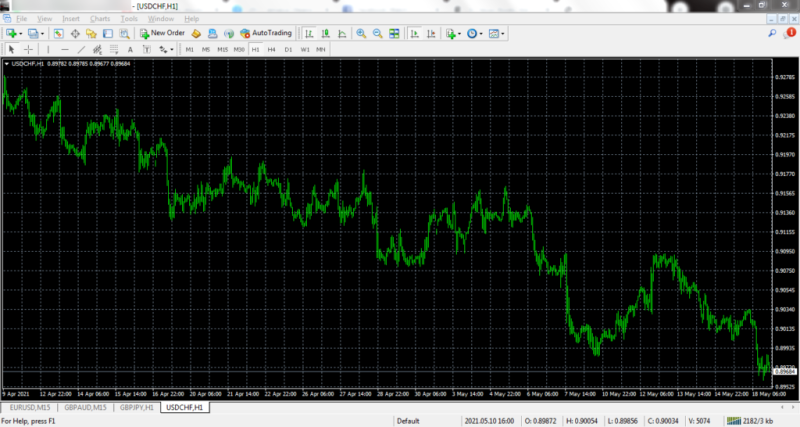Set timeframe to H4
The image size is (800, 427).
pyautogui.click(x=272, y=49)
